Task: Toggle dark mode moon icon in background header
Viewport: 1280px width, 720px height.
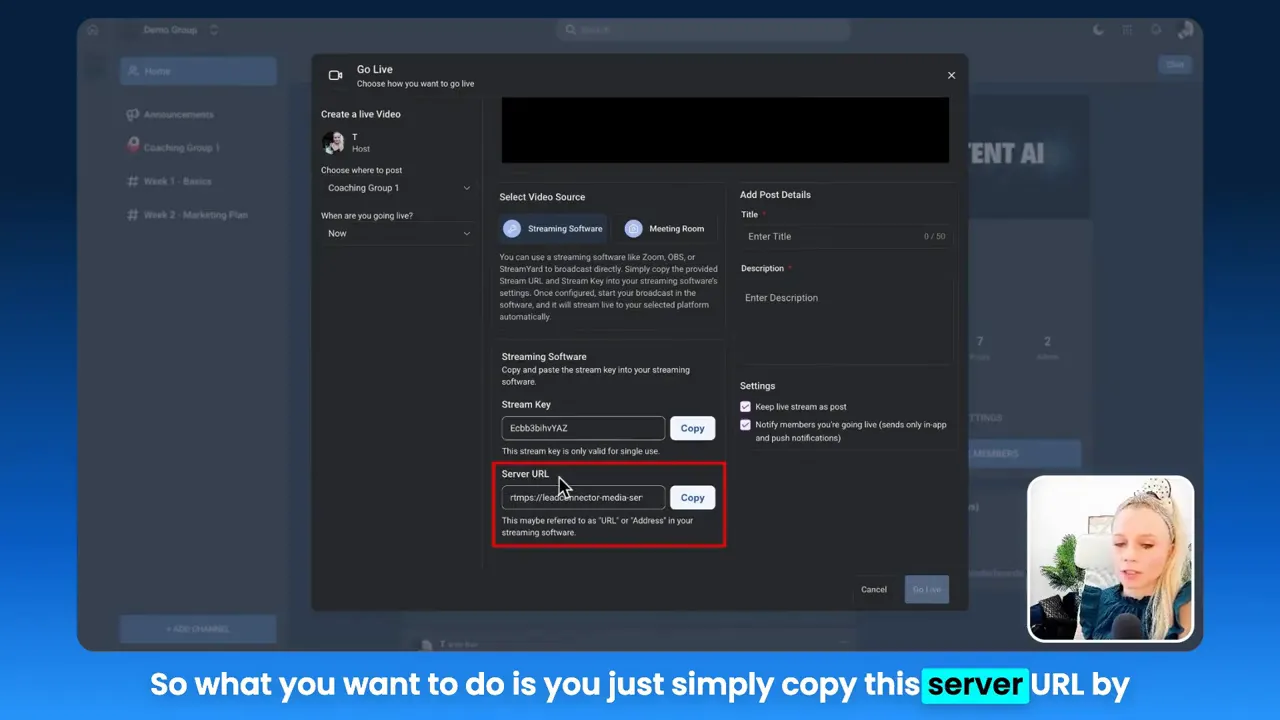Action: (x=1099, y=30)
